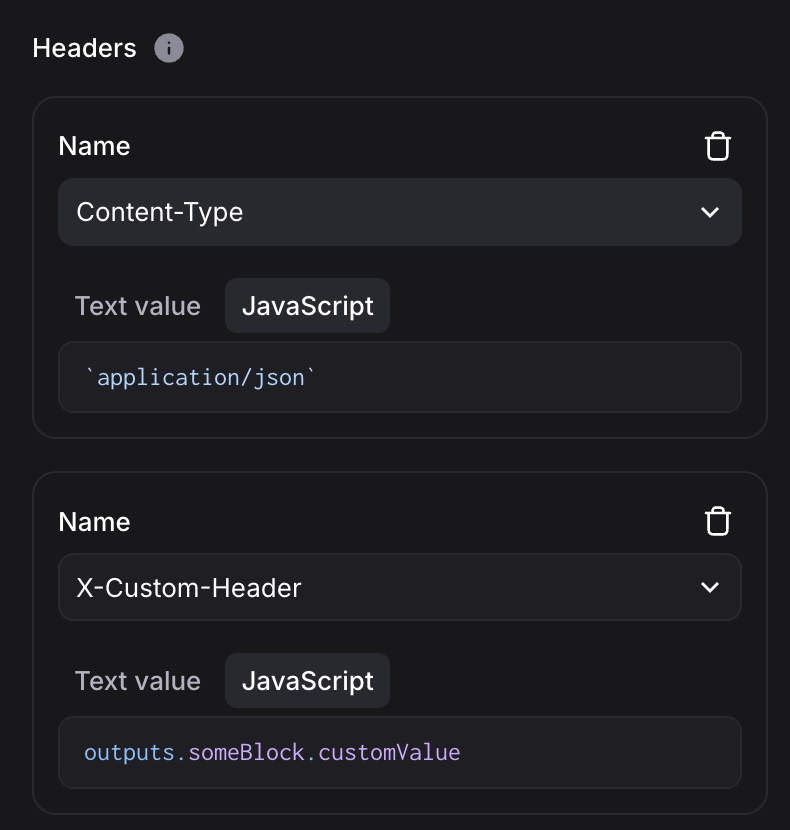
Task: Select the JavaScript tab for X-Custom-Header
Action: [x=307, y=680]
